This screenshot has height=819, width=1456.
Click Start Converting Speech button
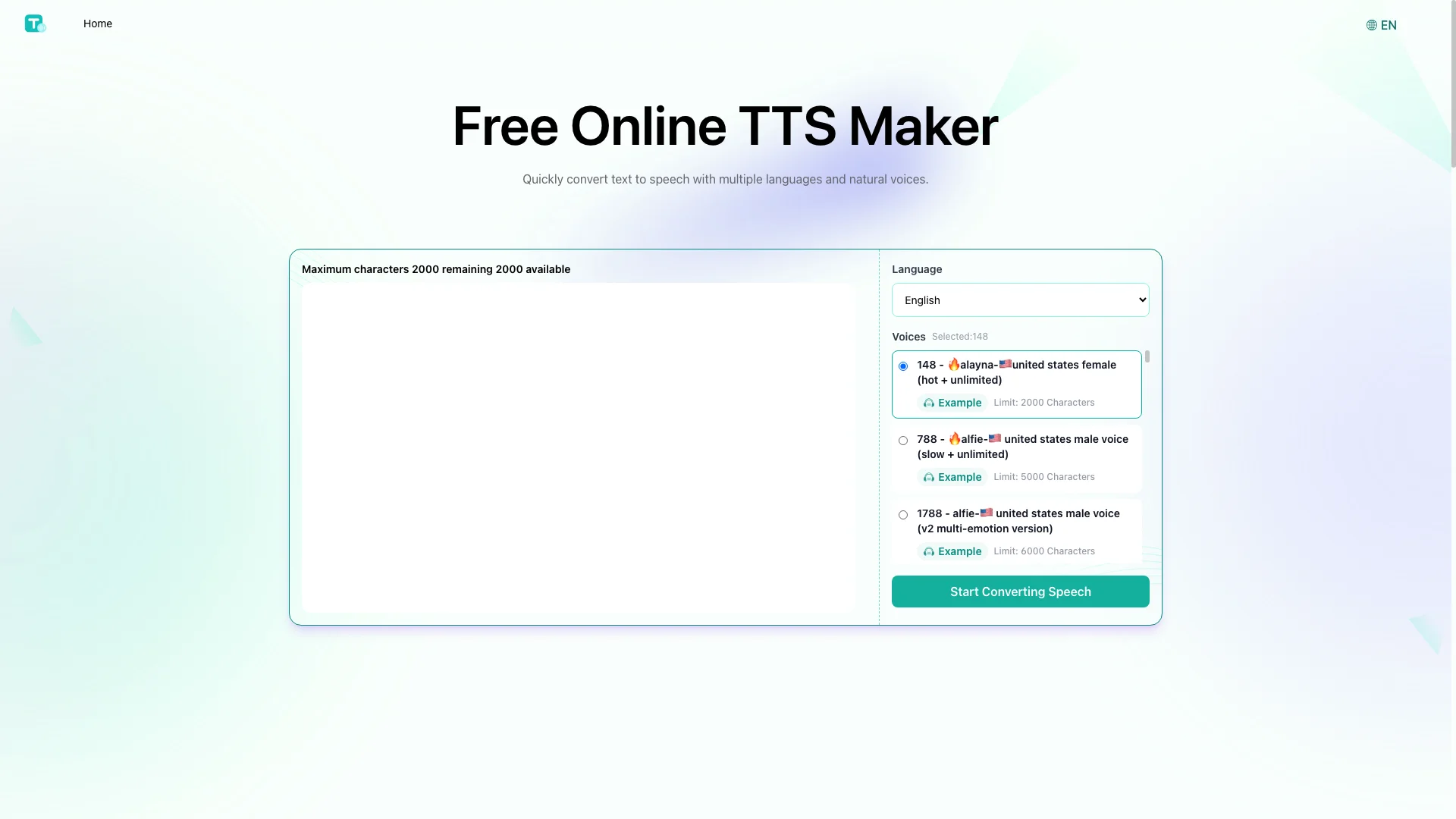pos(1020,591)
